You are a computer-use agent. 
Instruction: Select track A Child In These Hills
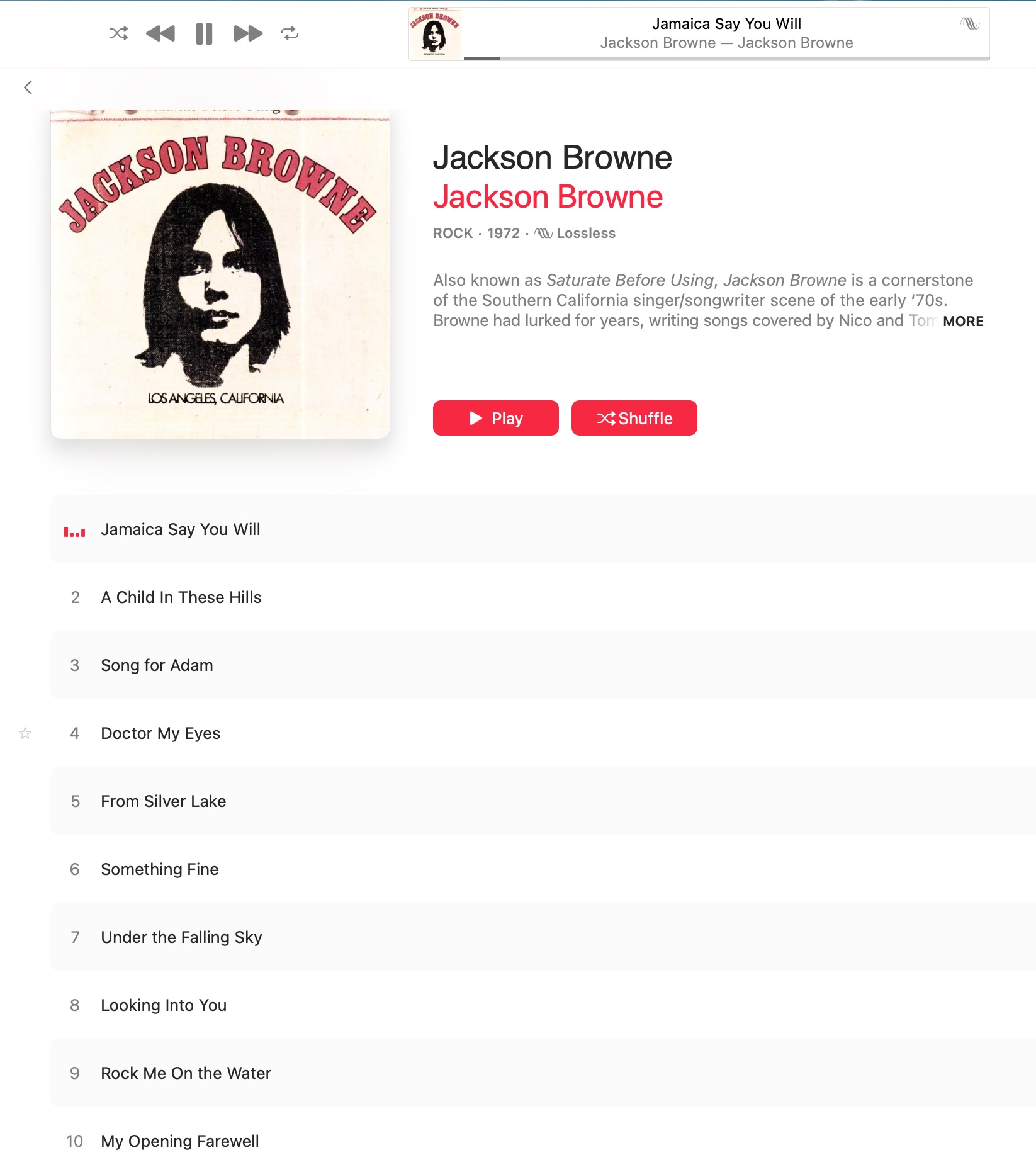click(x=543, y=597)
